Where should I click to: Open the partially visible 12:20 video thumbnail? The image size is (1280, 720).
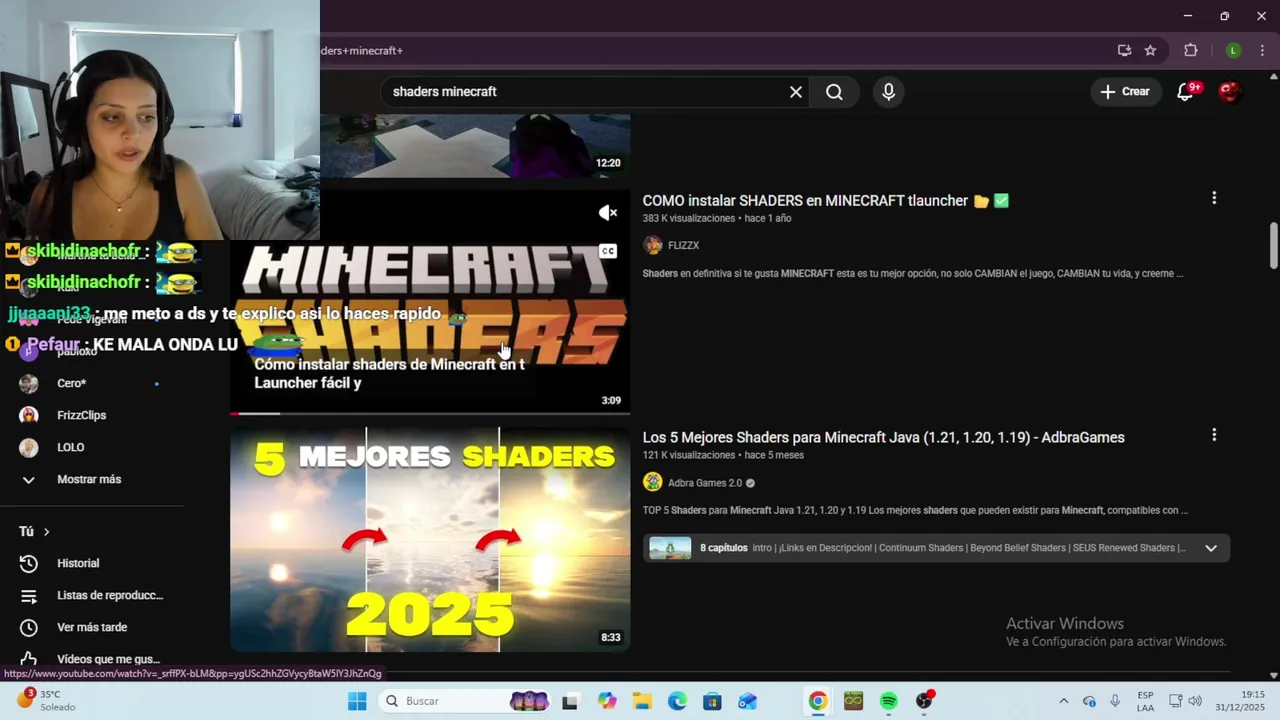pos(475,146)
